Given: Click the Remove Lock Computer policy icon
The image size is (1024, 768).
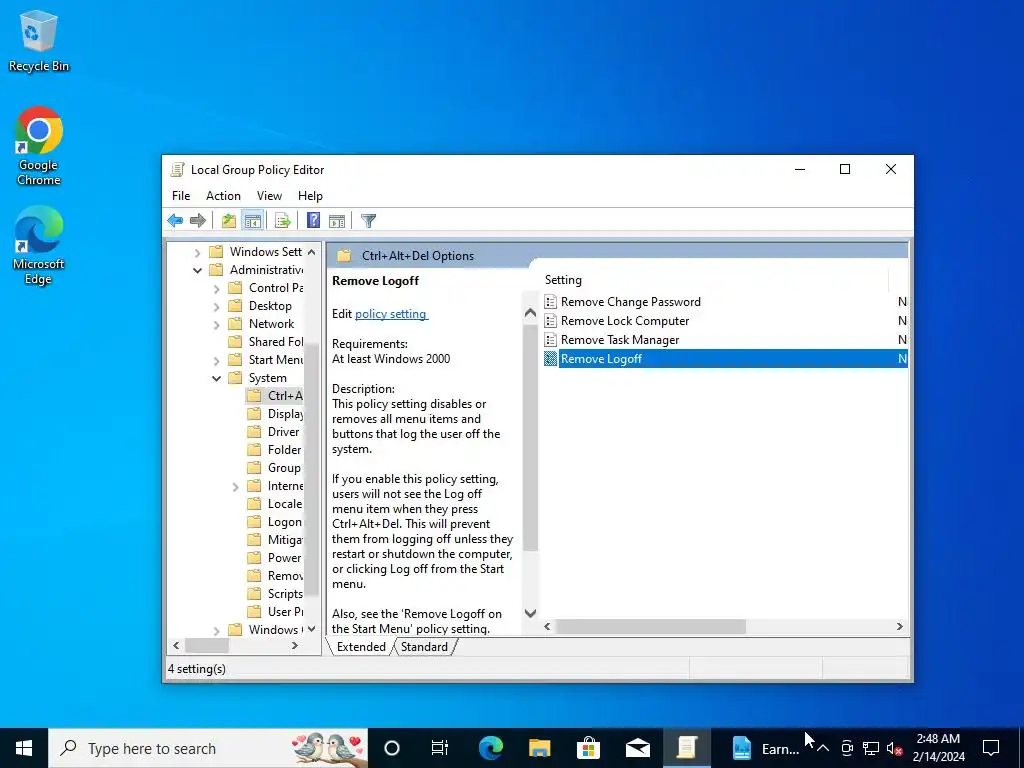Looking at the screenshot, I should pos(551,321).
